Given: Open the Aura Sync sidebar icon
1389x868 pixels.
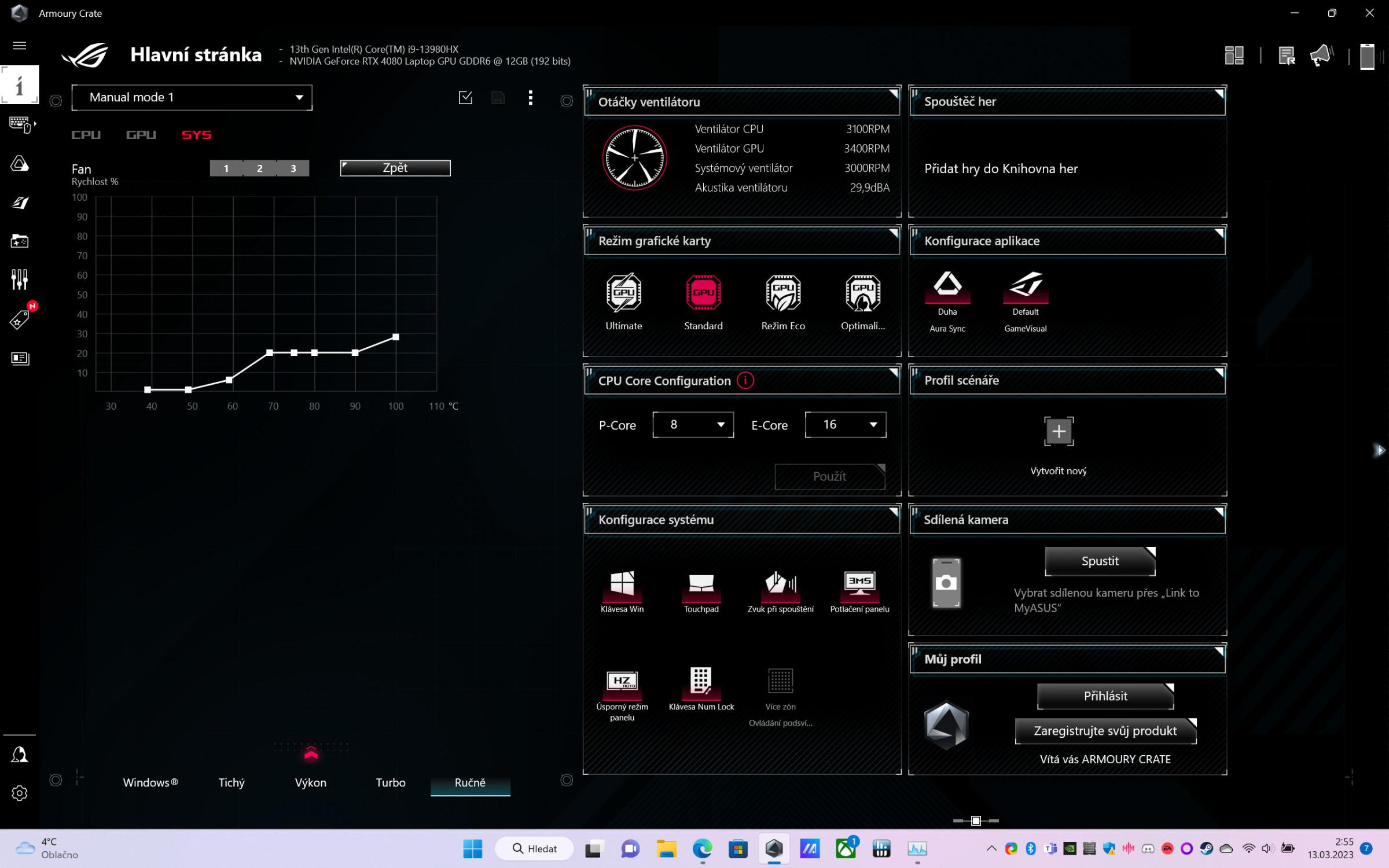Looking at the screenshot, I should click(20, 164).
